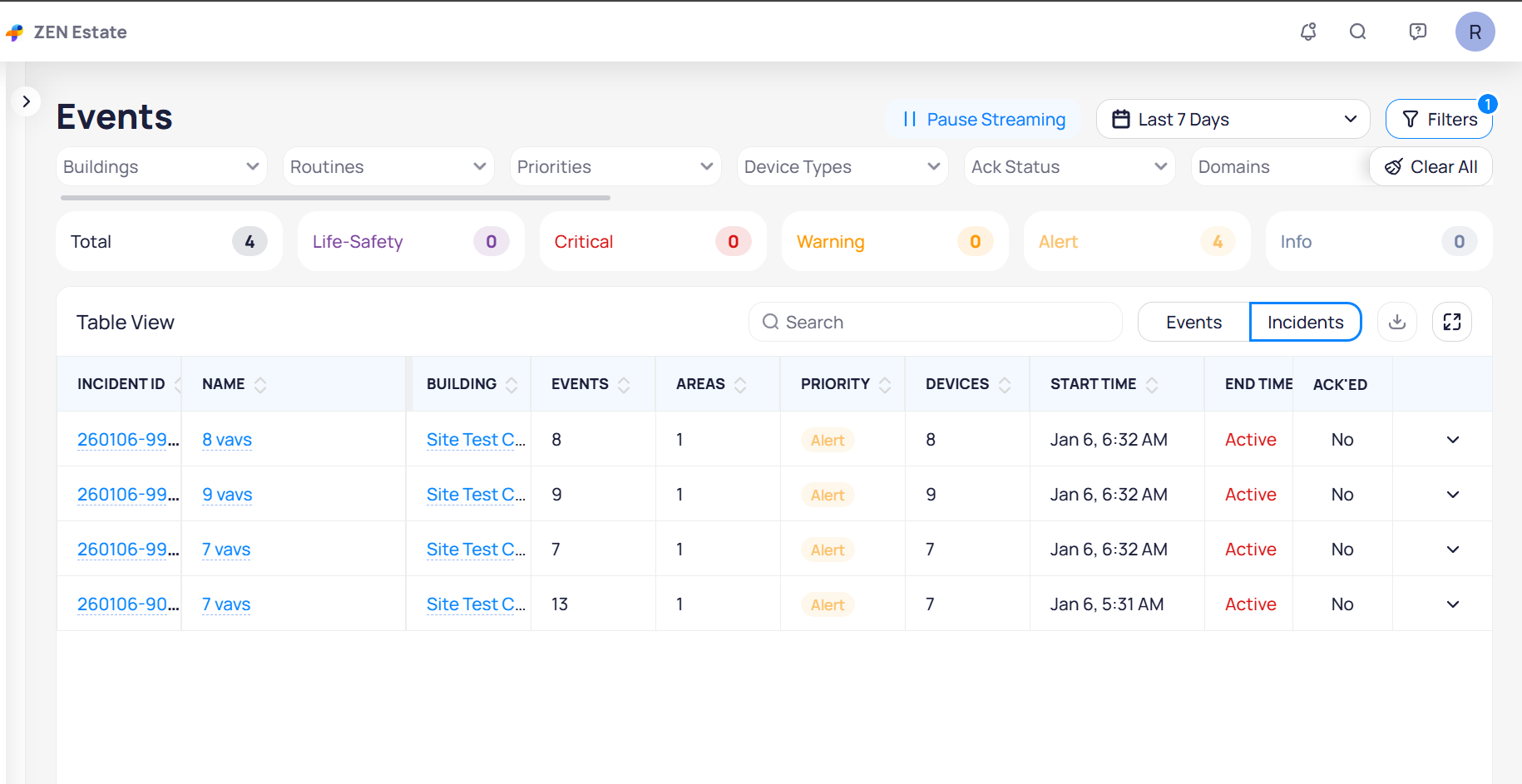Open the Buildings filter dropdown
1522x784 pixels.
pyautogui.click(x=161, y=167)
